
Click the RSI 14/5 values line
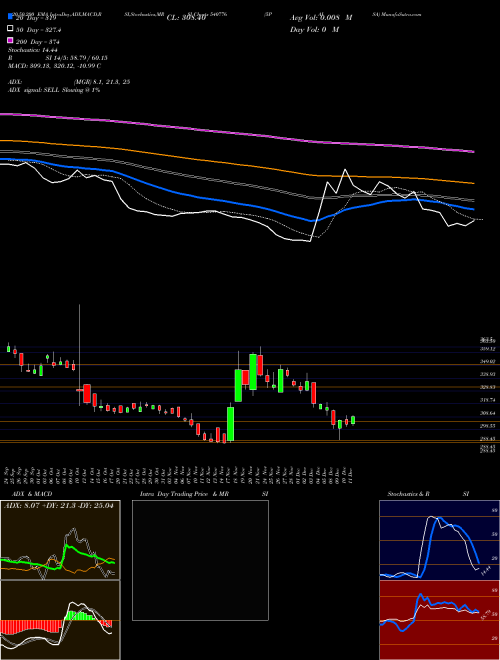(58, 58)
